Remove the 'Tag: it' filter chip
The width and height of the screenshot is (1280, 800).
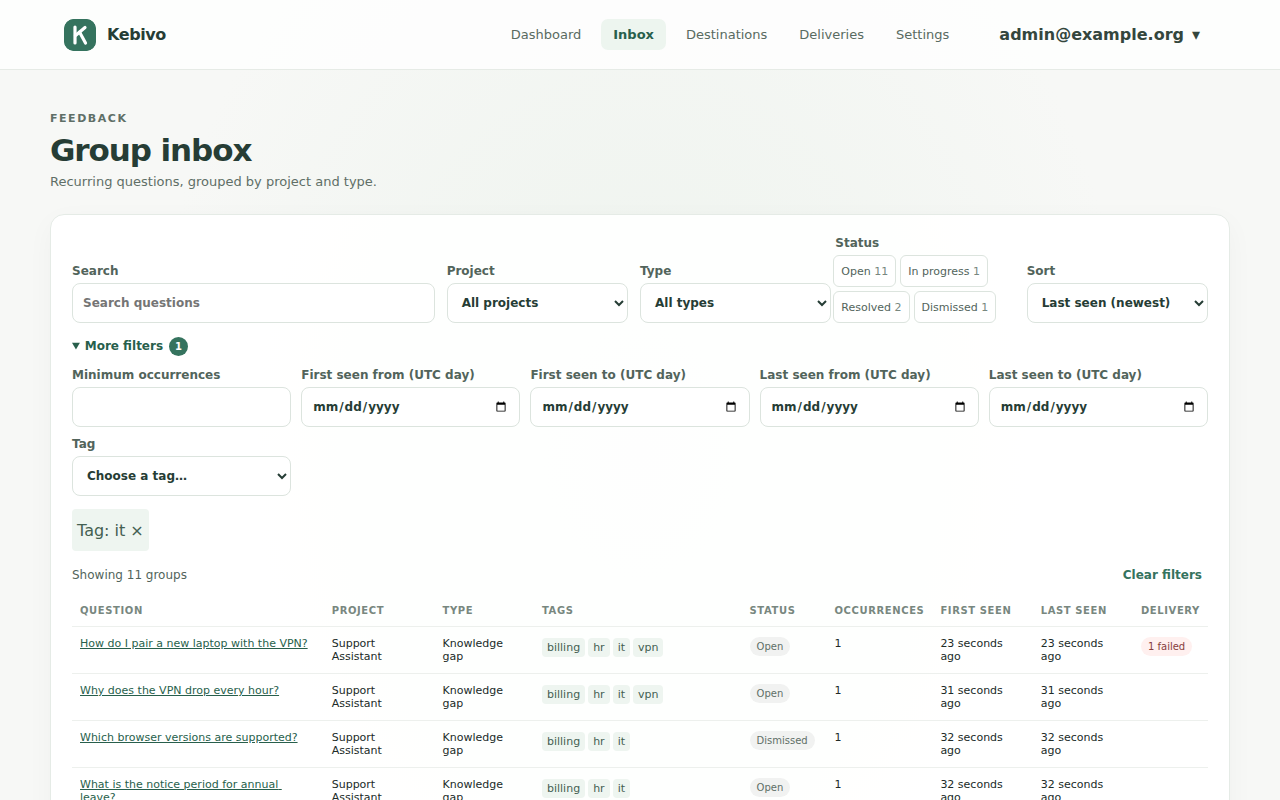click(137, 531)
